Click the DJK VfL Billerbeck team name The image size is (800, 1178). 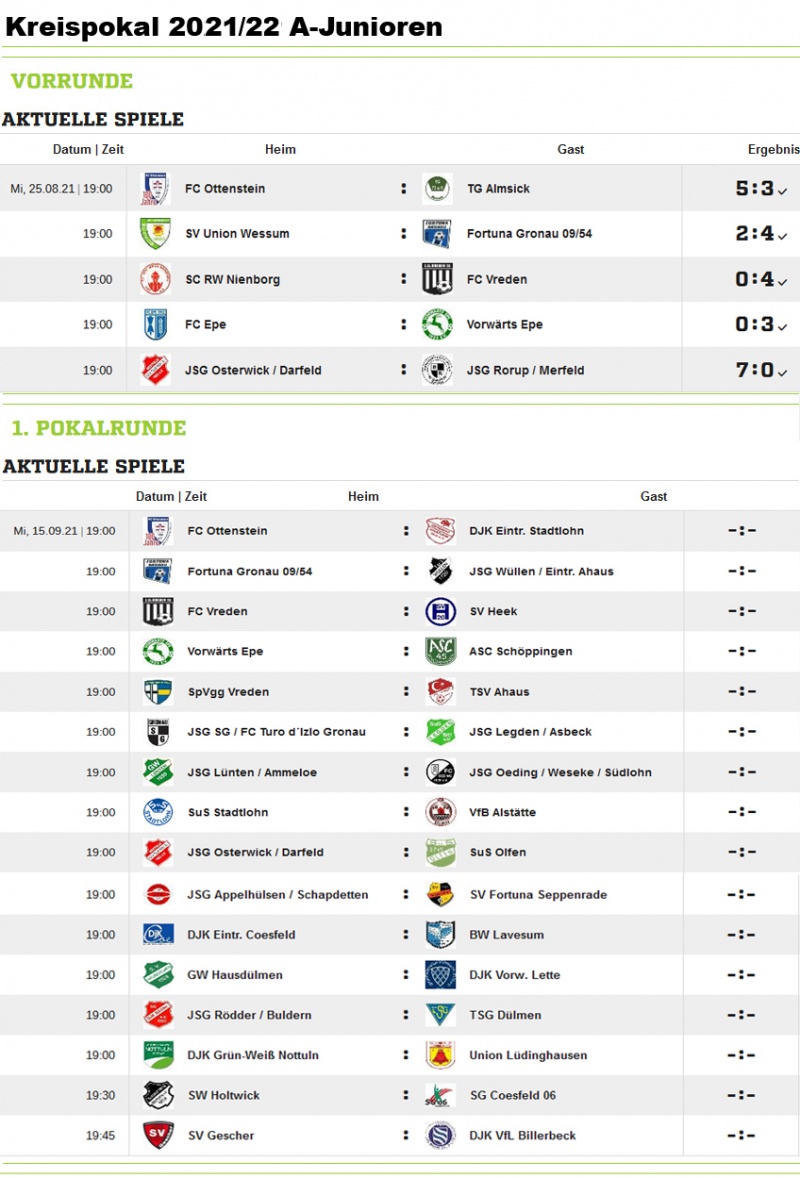[x=522, y=1135]
